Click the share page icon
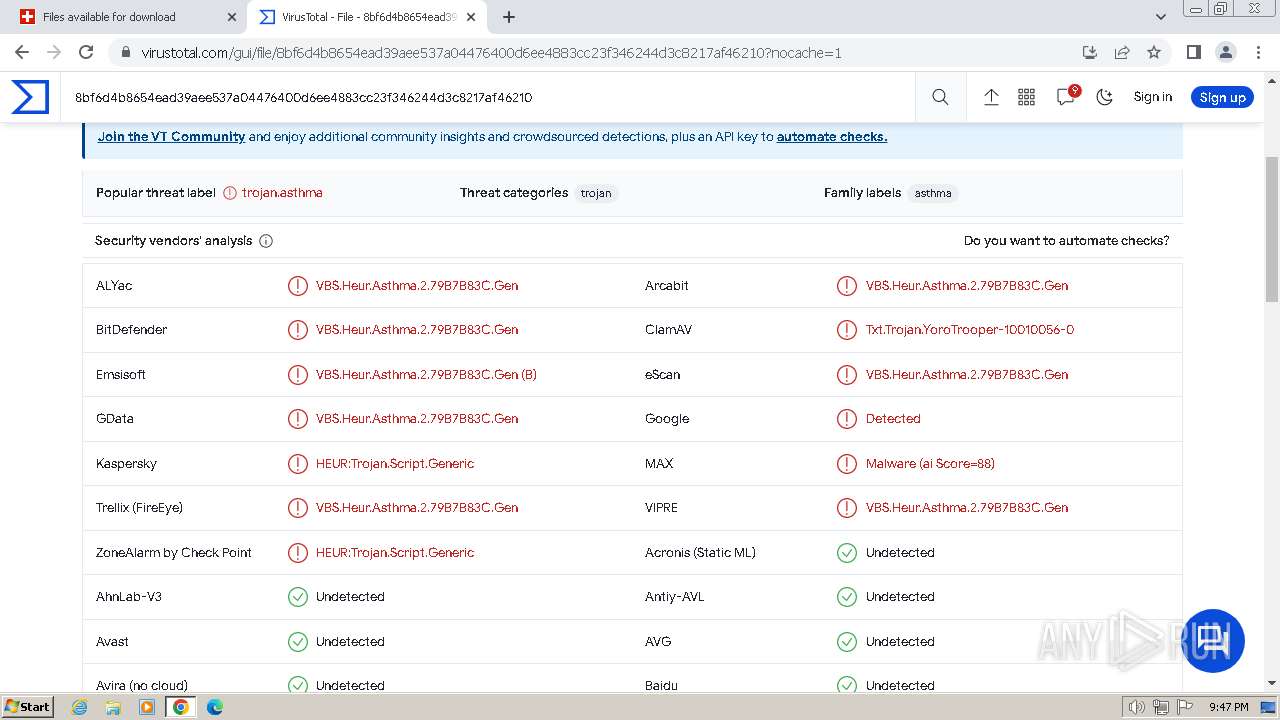This screenshot has height=720, width=1280. (x=1122, y=52)
